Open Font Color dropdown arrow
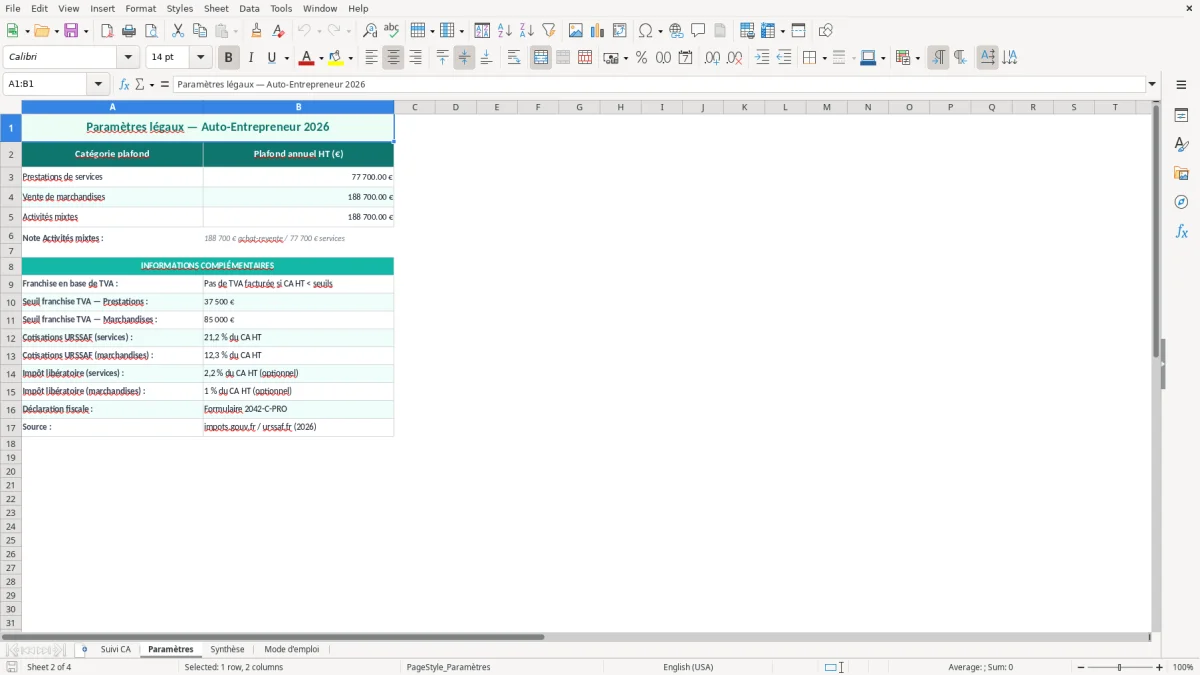Viewport: 1200px width, 675px height. coord(321,58)
